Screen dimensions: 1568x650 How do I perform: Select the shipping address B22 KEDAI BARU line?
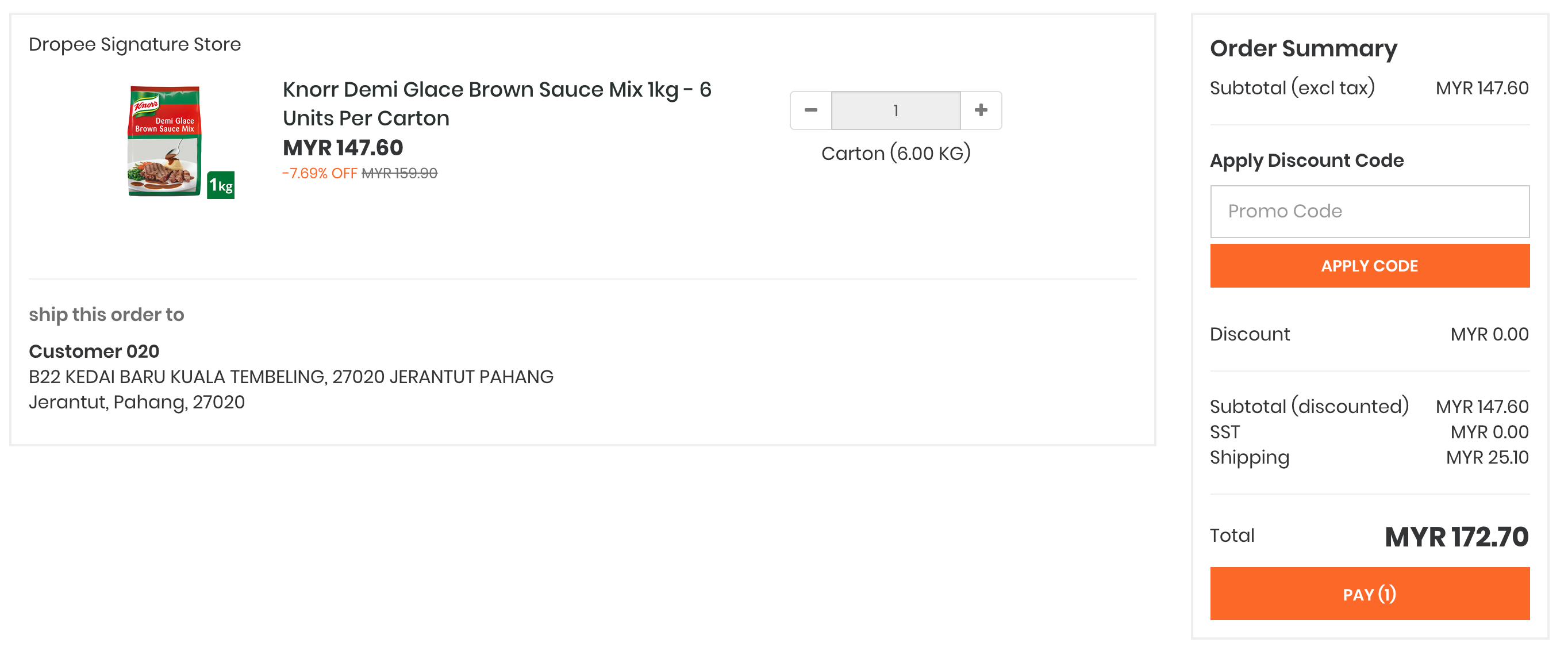(x=291, y=377)
